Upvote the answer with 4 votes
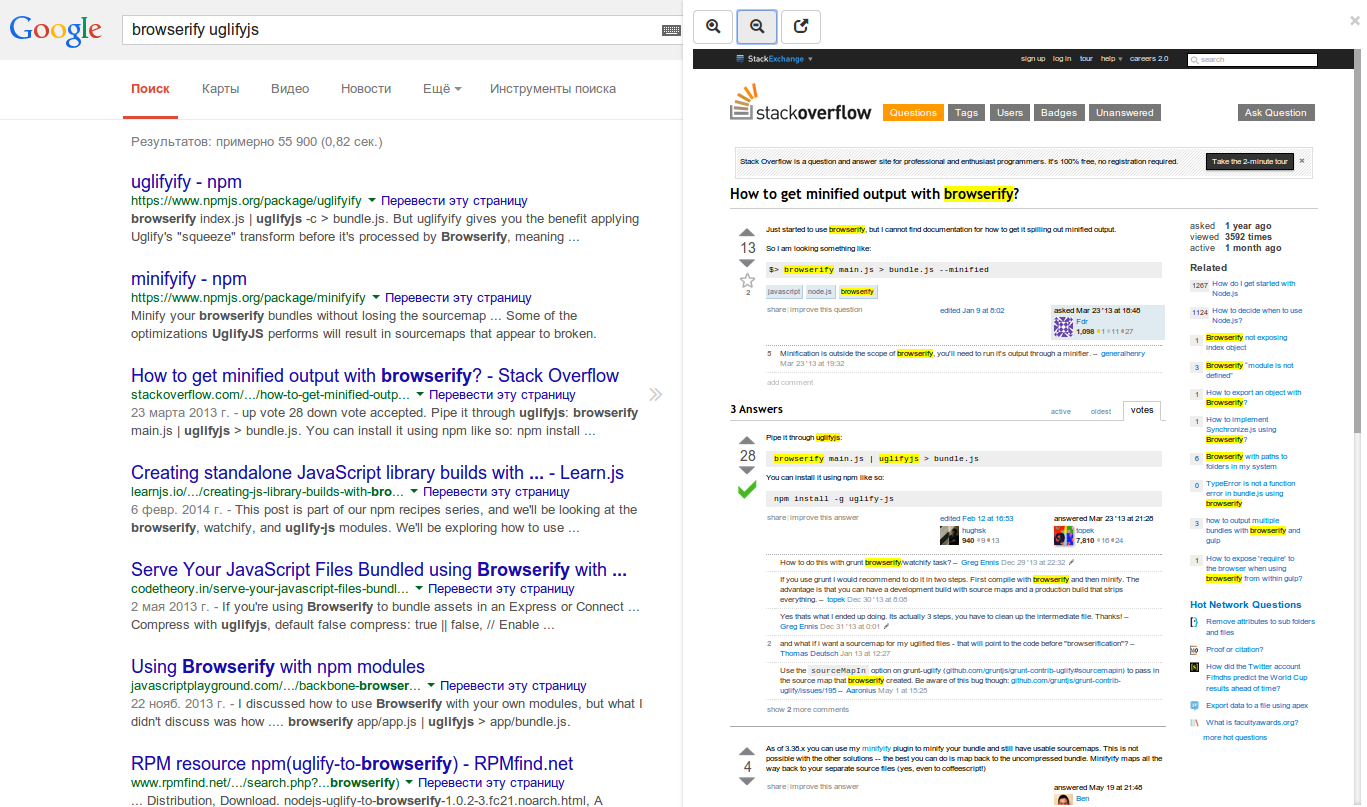1367x807 pixels. (x=747, y=752)
